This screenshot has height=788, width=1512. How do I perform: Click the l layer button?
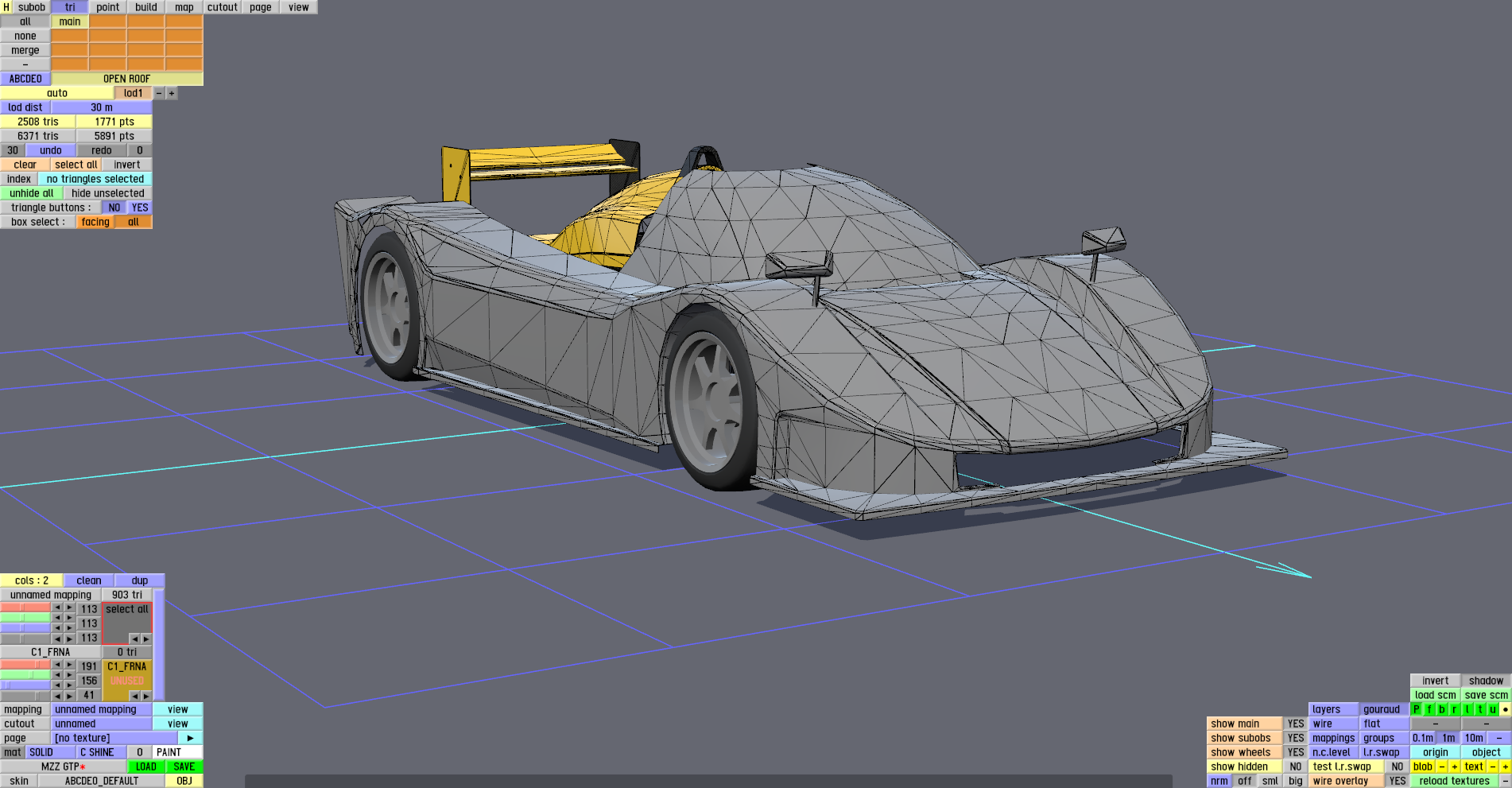1467,709
